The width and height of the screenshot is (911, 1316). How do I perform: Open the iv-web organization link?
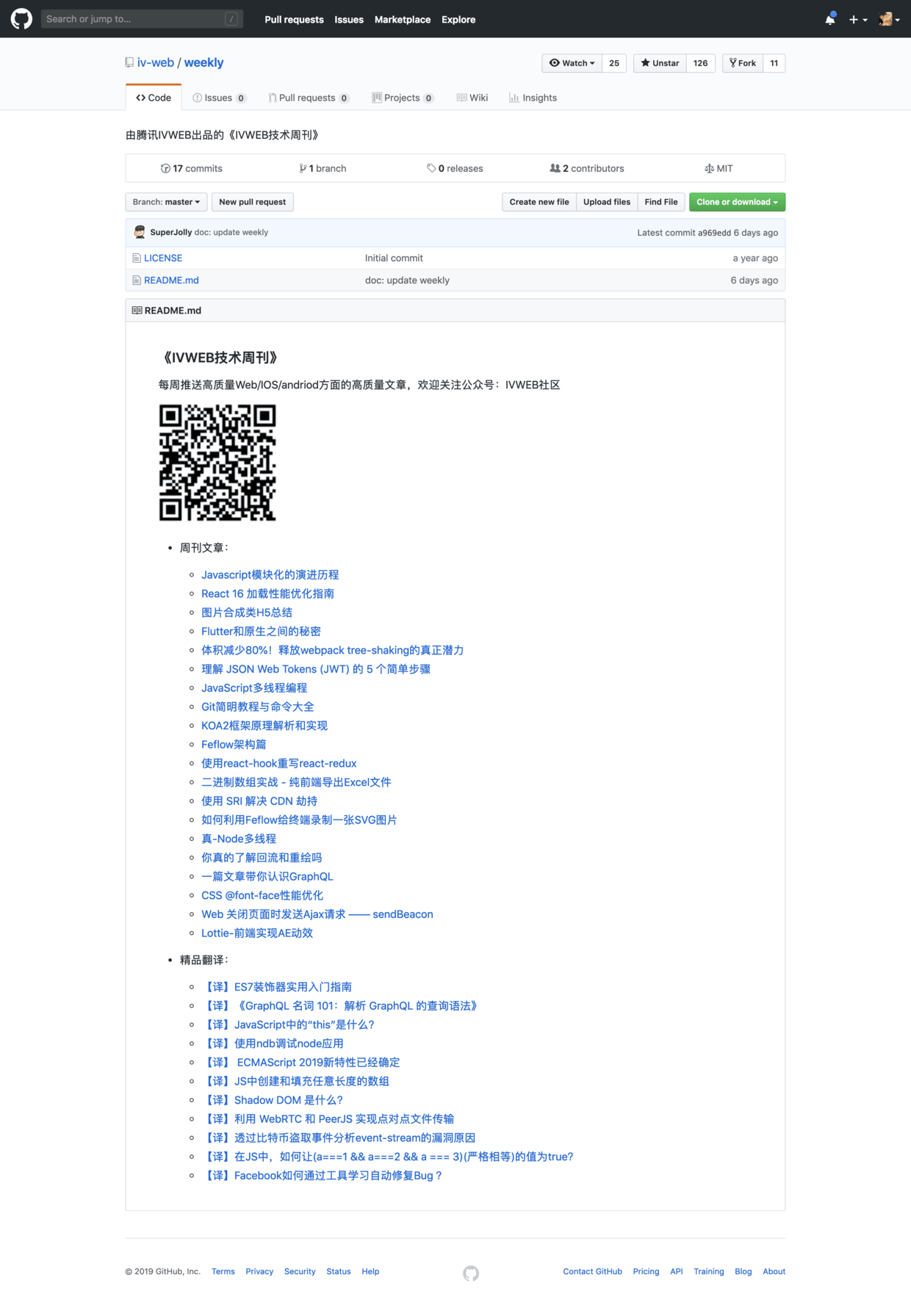[x=156, y=62]
